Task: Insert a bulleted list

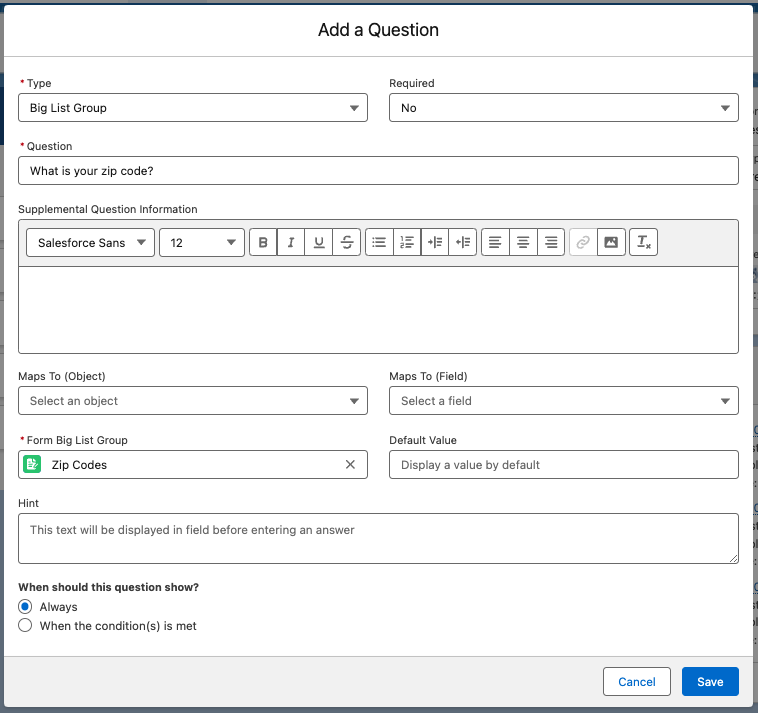Action: coord(379,242)
